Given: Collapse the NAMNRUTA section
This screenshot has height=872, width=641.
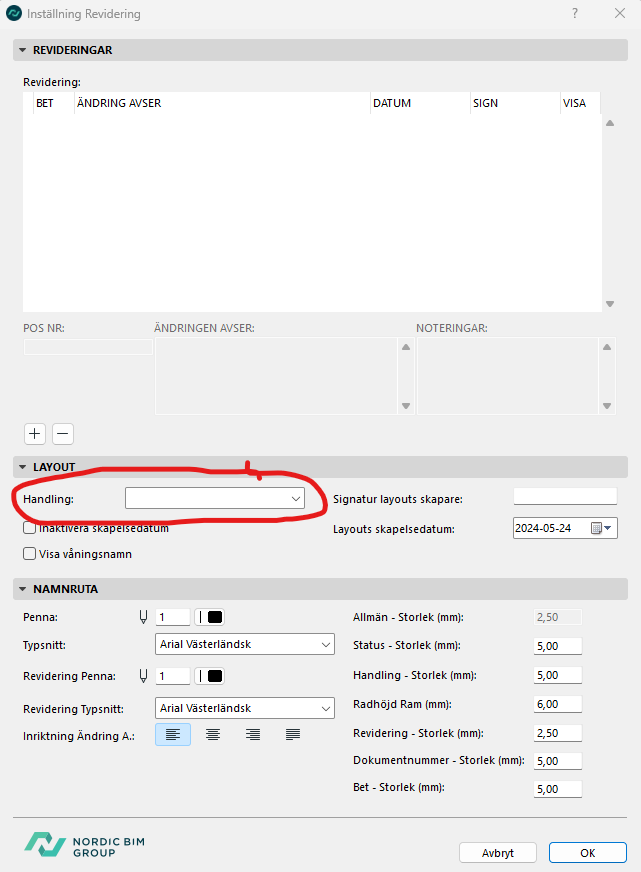Looking at the screenshot, I should point(23,589).
